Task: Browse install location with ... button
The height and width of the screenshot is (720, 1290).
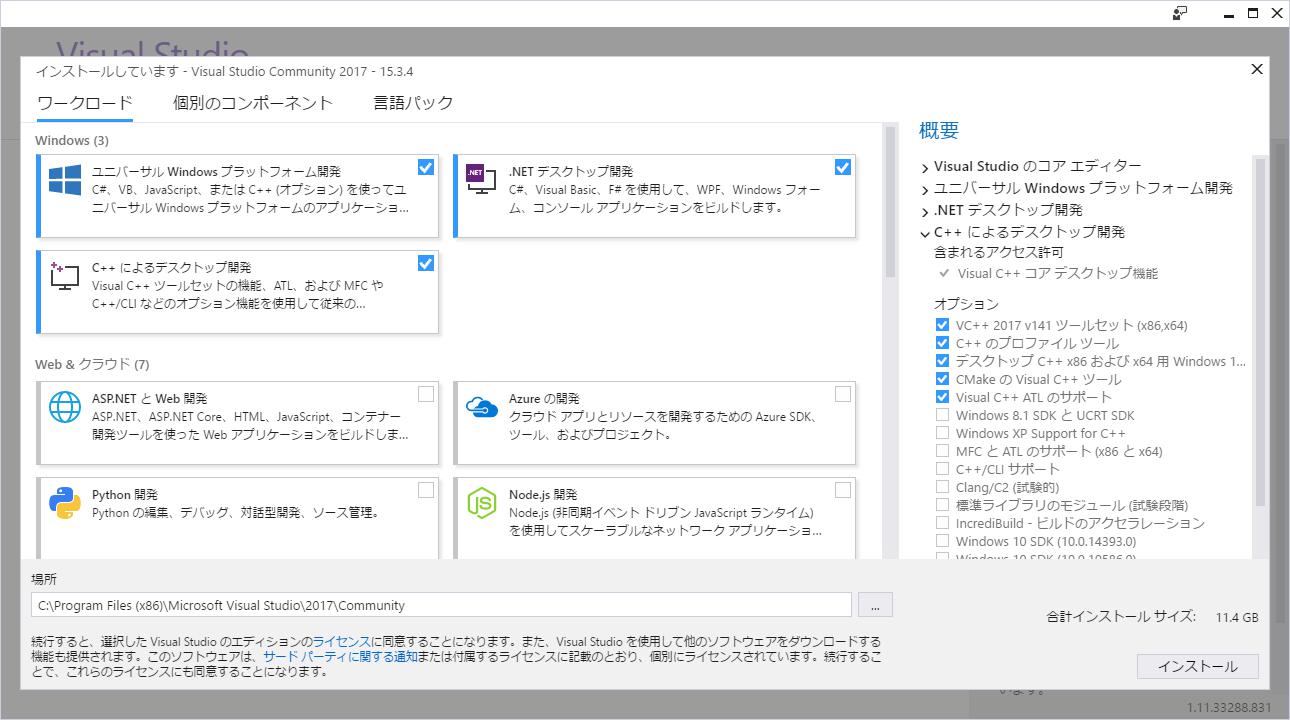Action: click(875, 605)
